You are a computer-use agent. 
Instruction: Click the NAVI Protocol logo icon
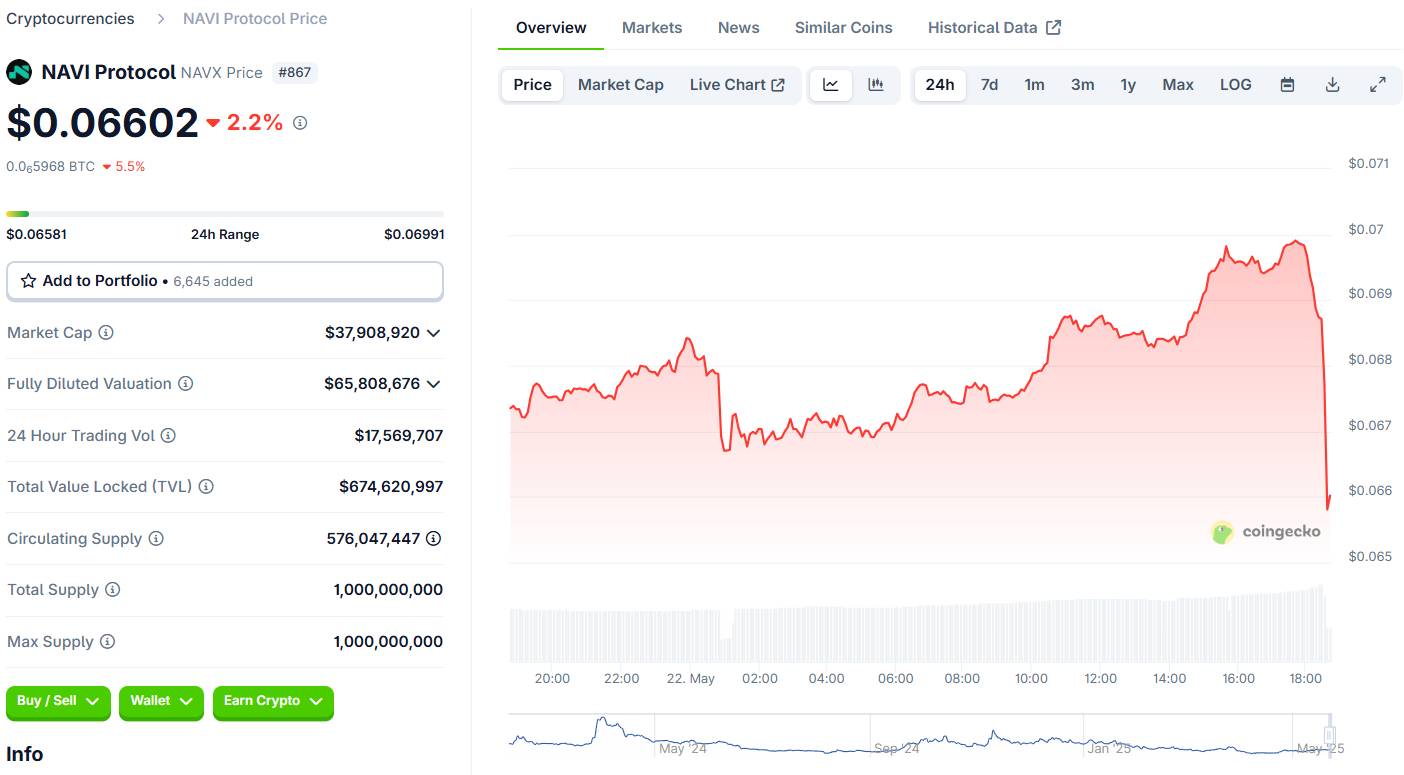coord(19,72)
